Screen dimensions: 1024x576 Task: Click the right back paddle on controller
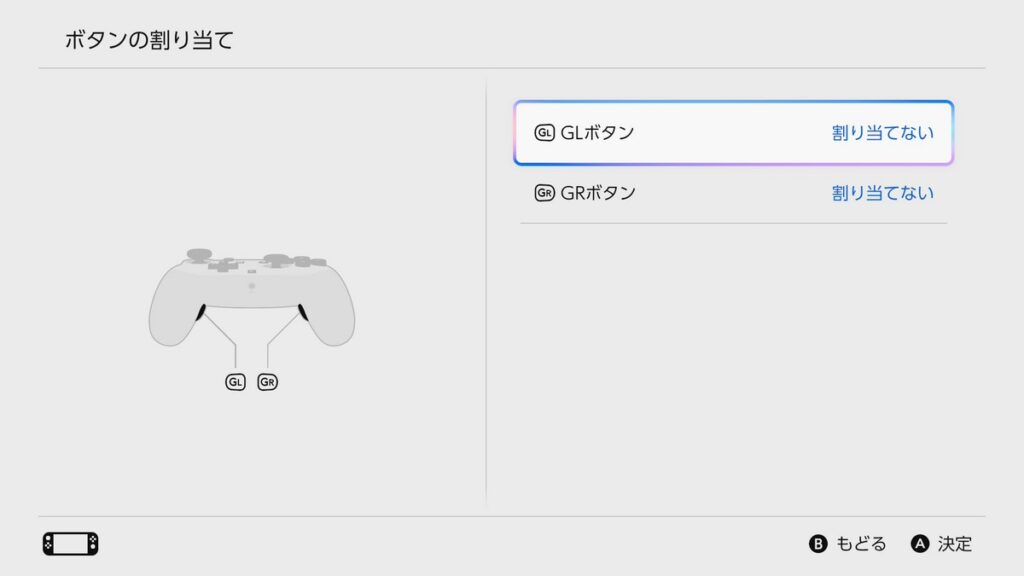coord(303,312)
